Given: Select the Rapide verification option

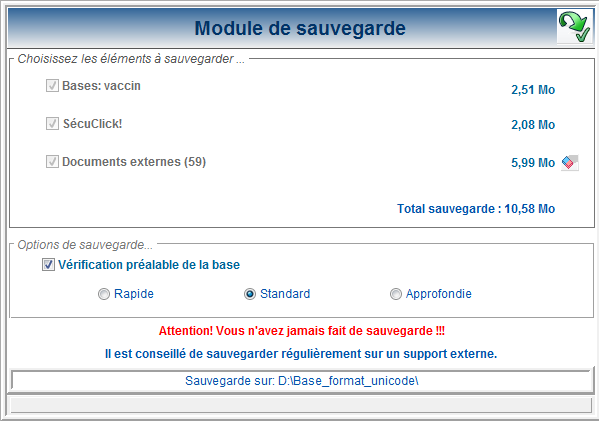Looking at the screenshot, I should pyautogui.click(x=104, y=294).
